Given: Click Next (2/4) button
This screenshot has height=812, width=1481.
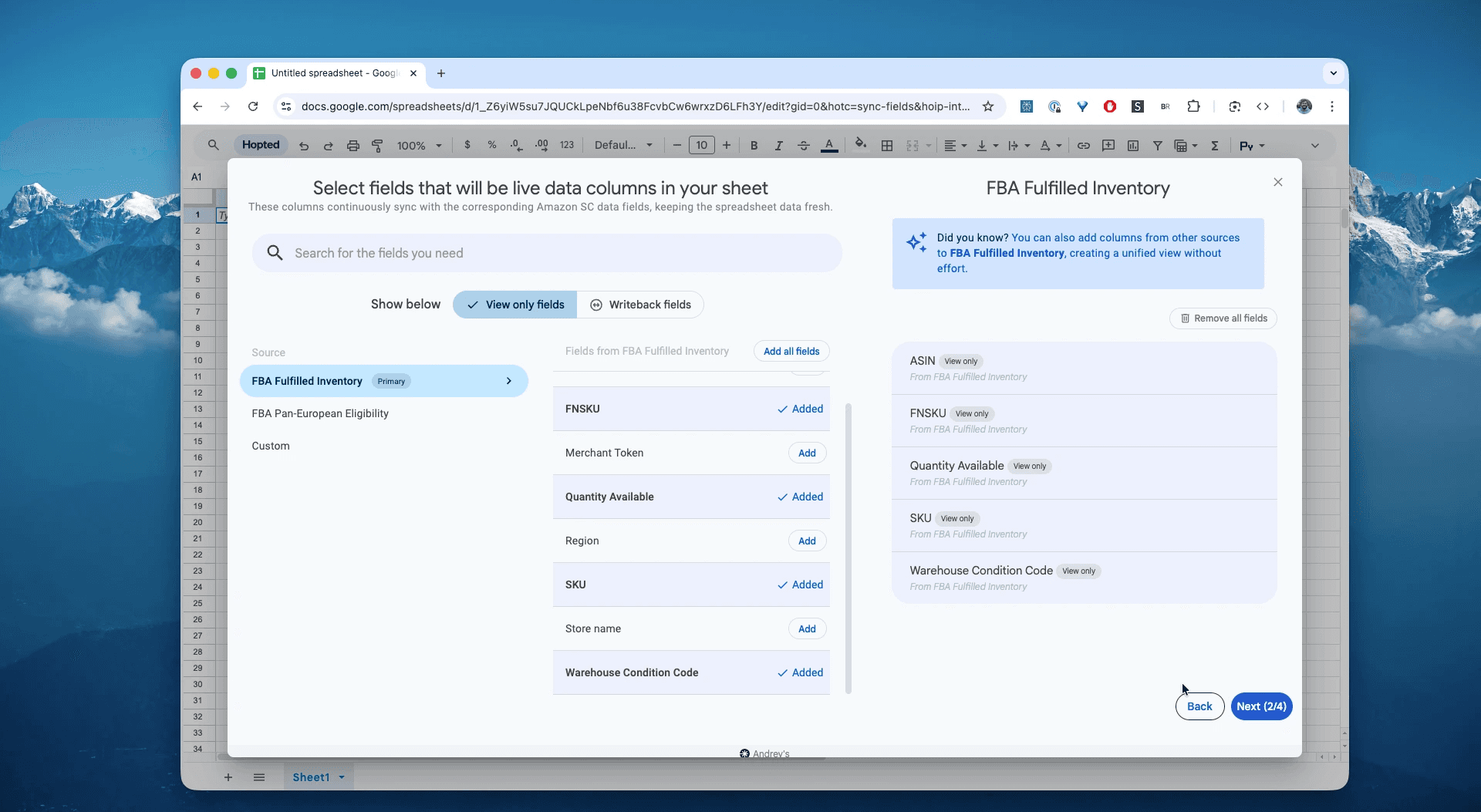Looking at the screenshot, I should 1261,706.
